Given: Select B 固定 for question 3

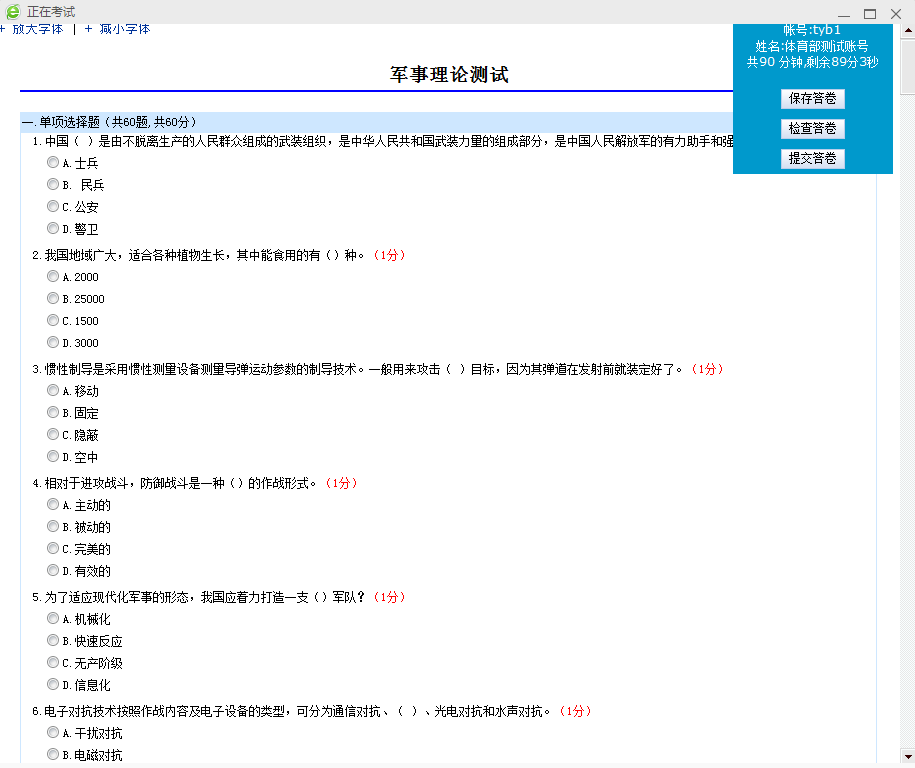Looking at the screenshot, I should 53,413.
